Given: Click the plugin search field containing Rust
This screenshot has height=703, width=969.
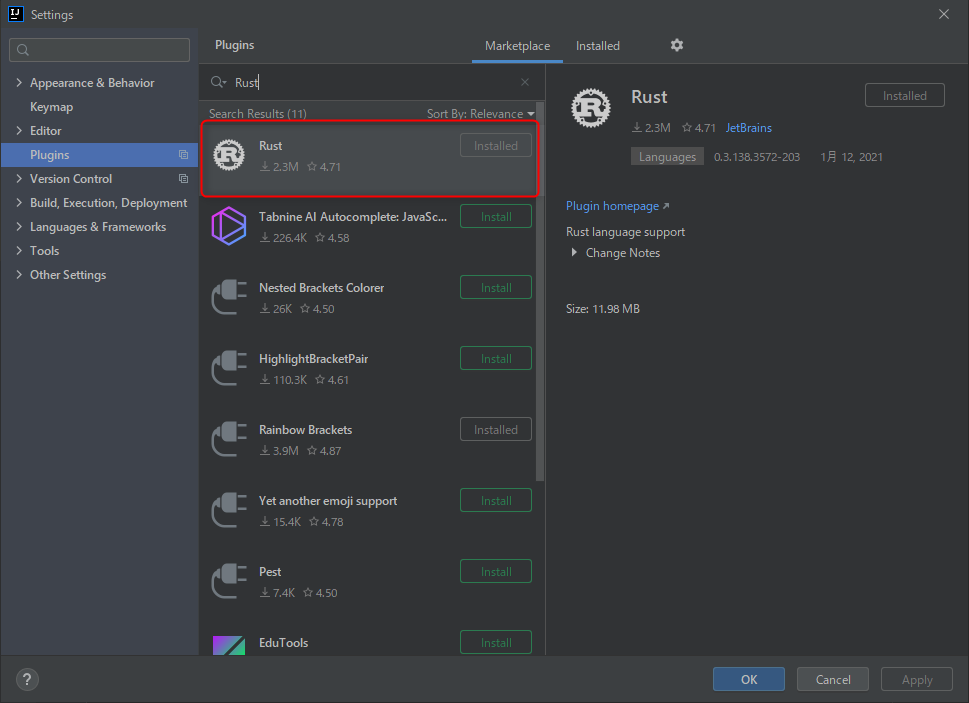Looking at the screenshot, I should (371, 82).
